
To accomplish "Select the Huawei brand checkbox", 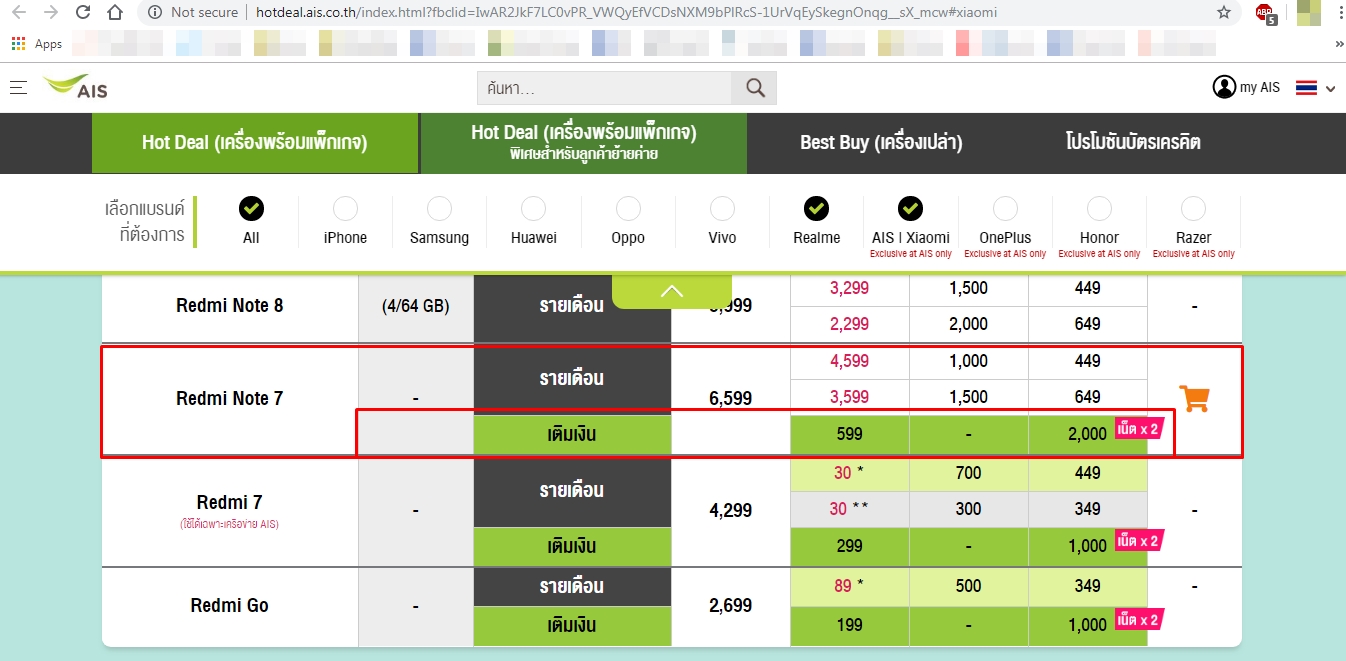I will [x=533, y=208].
